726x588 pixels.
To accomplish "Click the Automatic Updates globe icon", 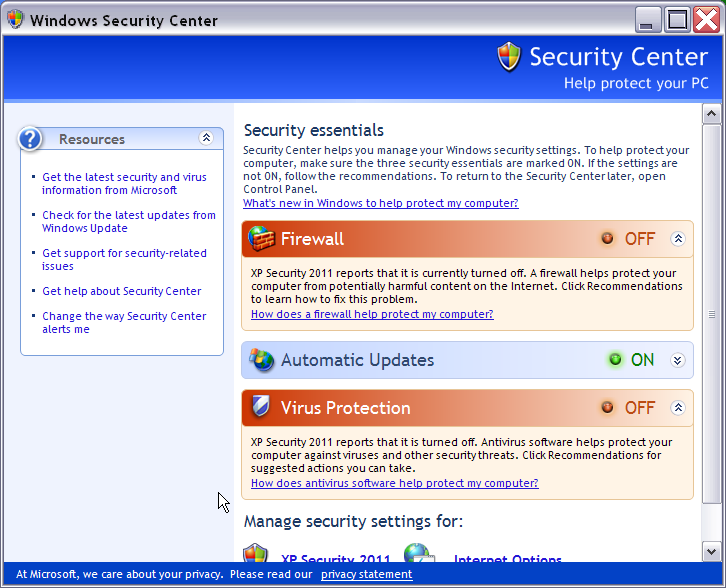I will [262, 360].
